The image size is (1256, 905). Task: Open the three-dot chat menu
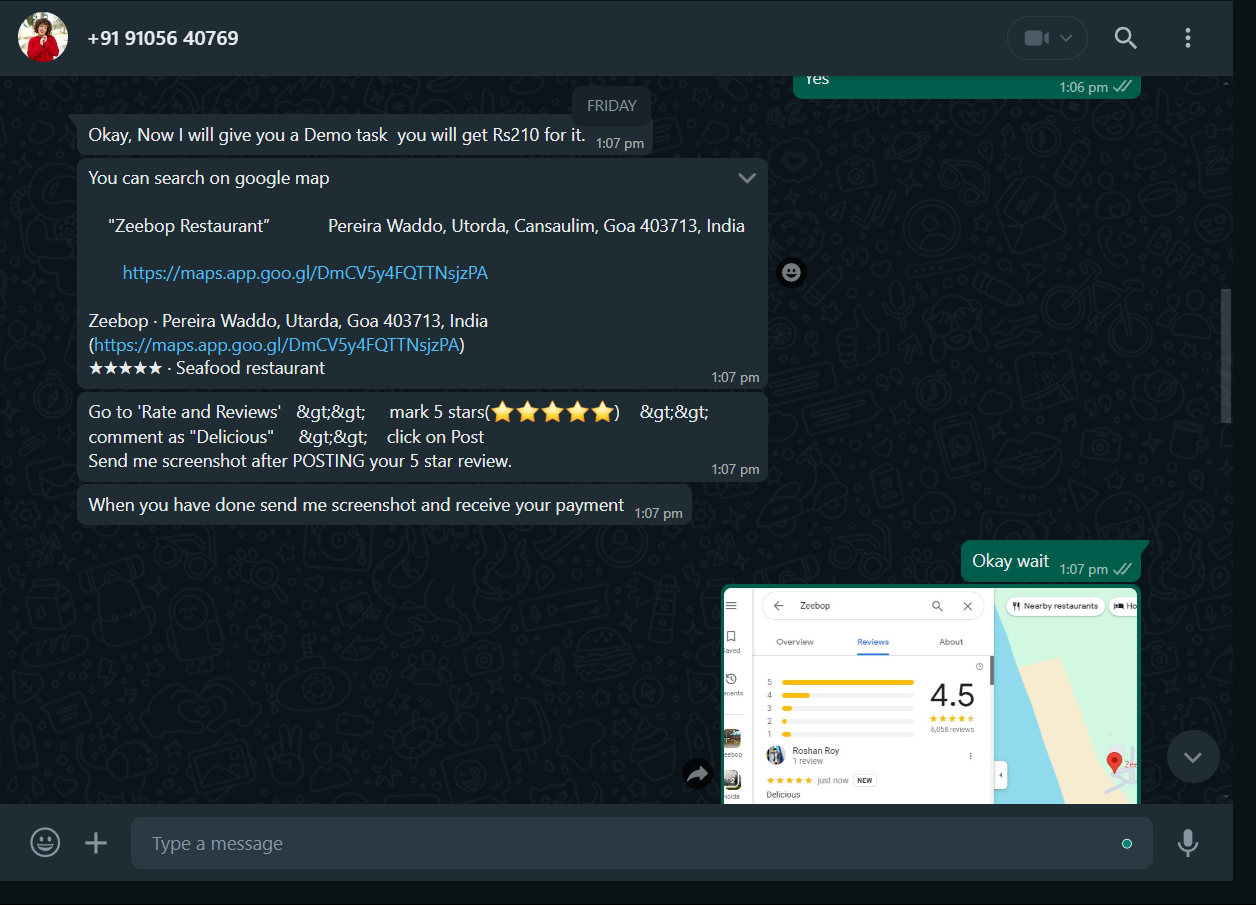[1188, 38]
